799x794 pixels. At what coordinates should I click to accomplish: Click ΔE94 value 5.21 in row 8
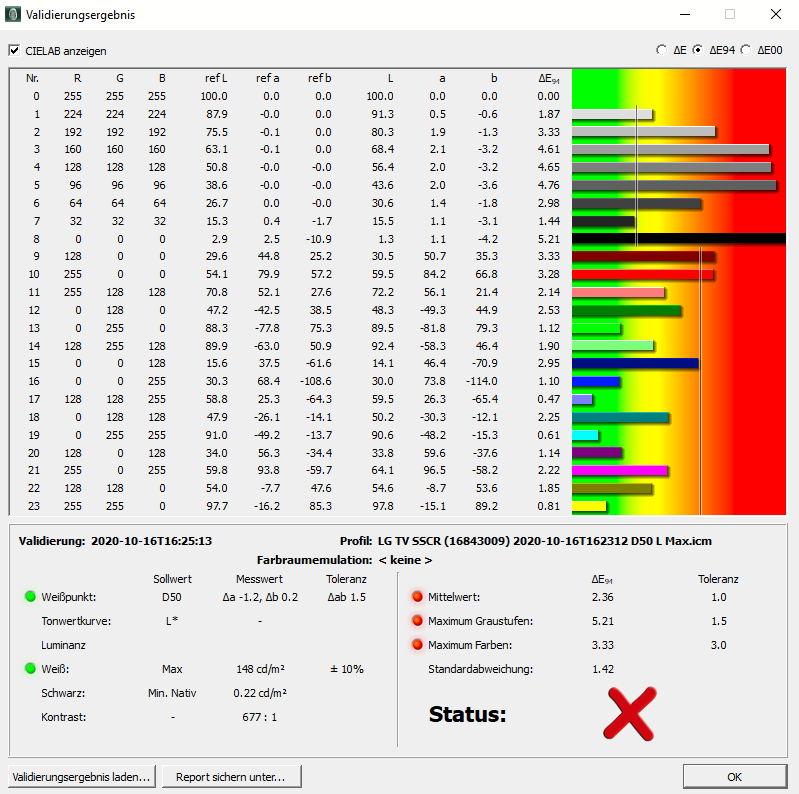(549, 239)
